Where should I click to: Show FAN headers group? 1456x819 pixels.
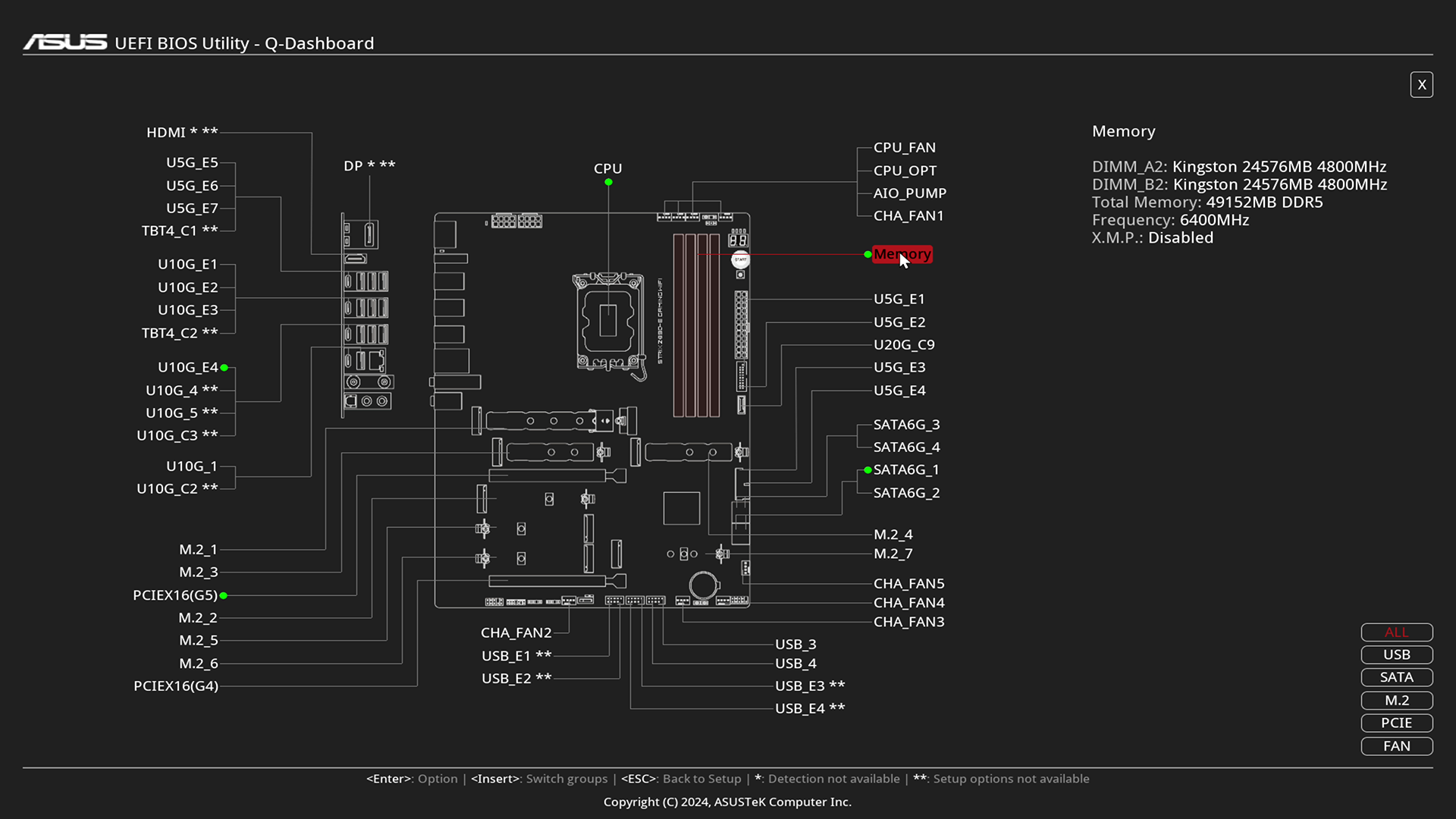1396,746
